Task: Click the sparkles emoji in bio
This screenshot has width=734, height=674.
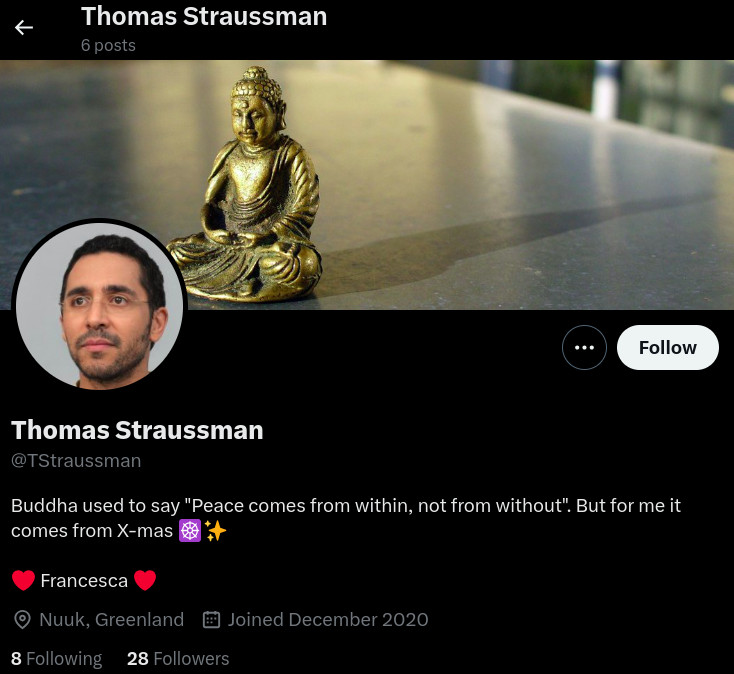Action: [215, 531]
